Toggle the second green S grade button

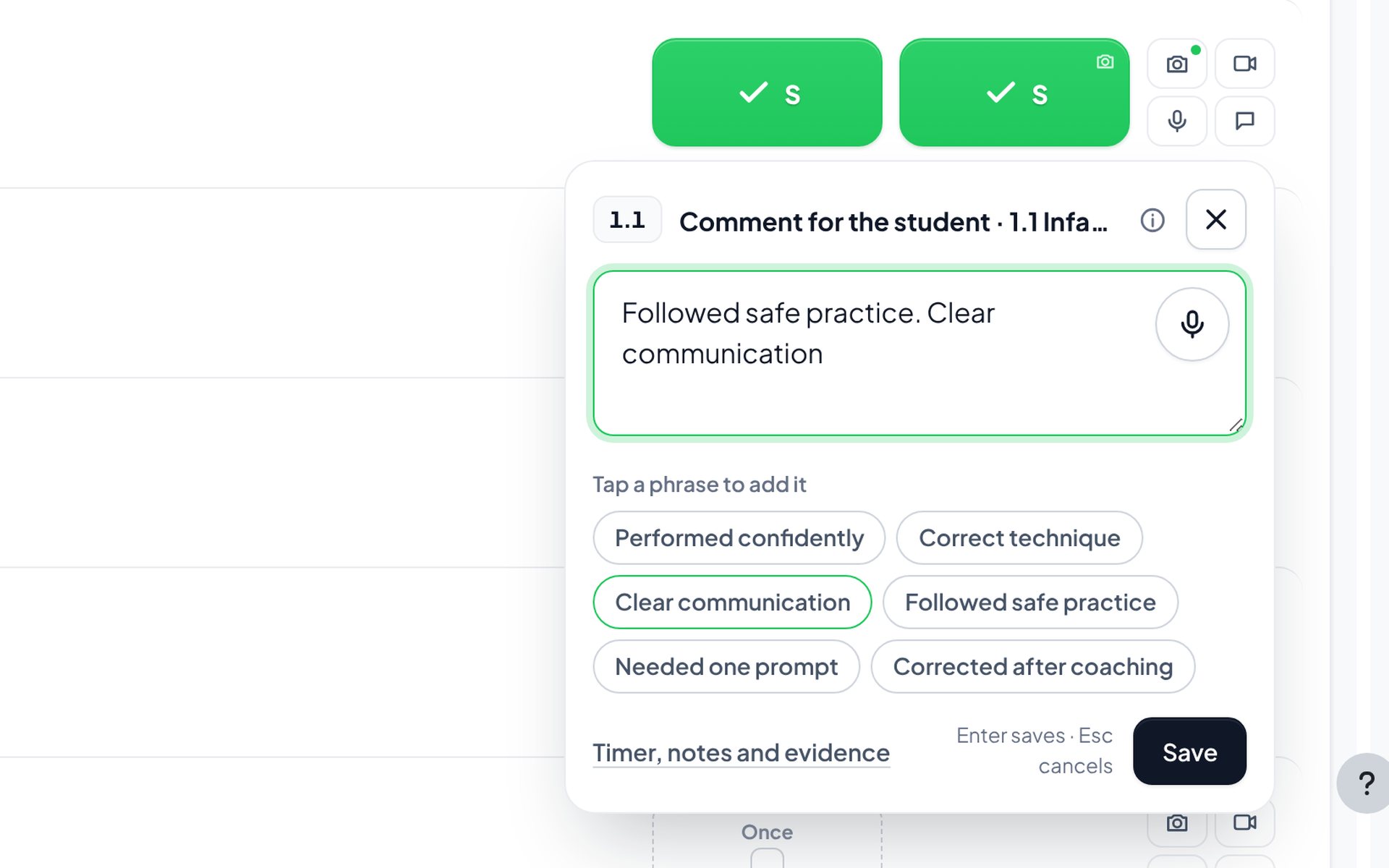pyautogui.click(x=1014, y=93)
